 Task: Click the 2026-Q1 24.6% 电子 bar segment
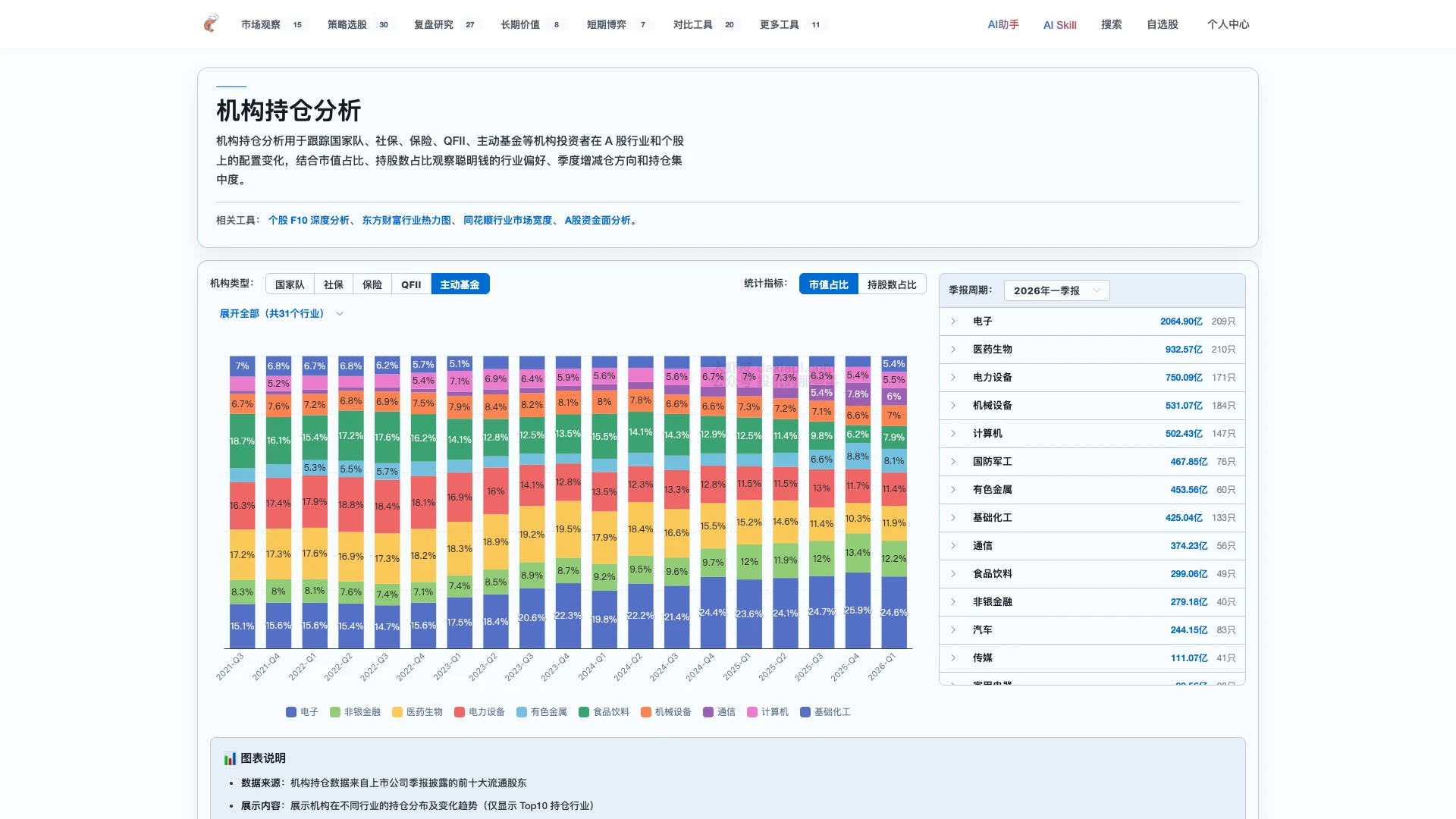(x=894, y=613)
